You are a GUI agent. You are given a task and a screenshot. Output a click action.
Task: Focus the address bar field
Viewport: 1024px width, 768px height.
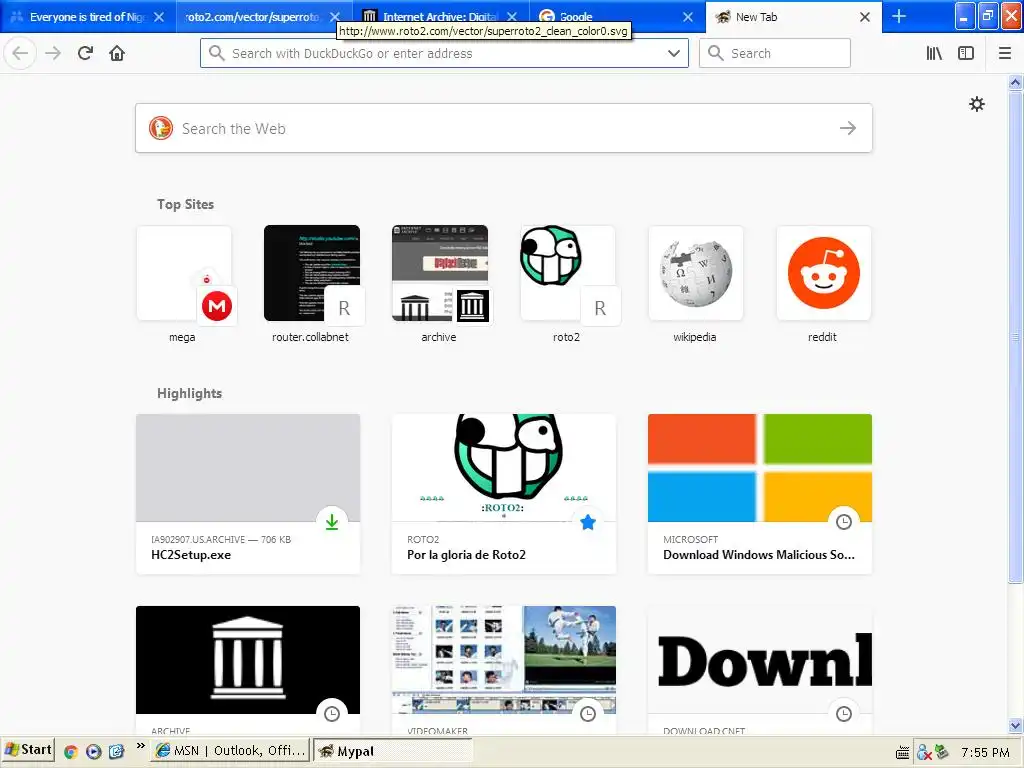pyautogui.click(x=444, y=53)
